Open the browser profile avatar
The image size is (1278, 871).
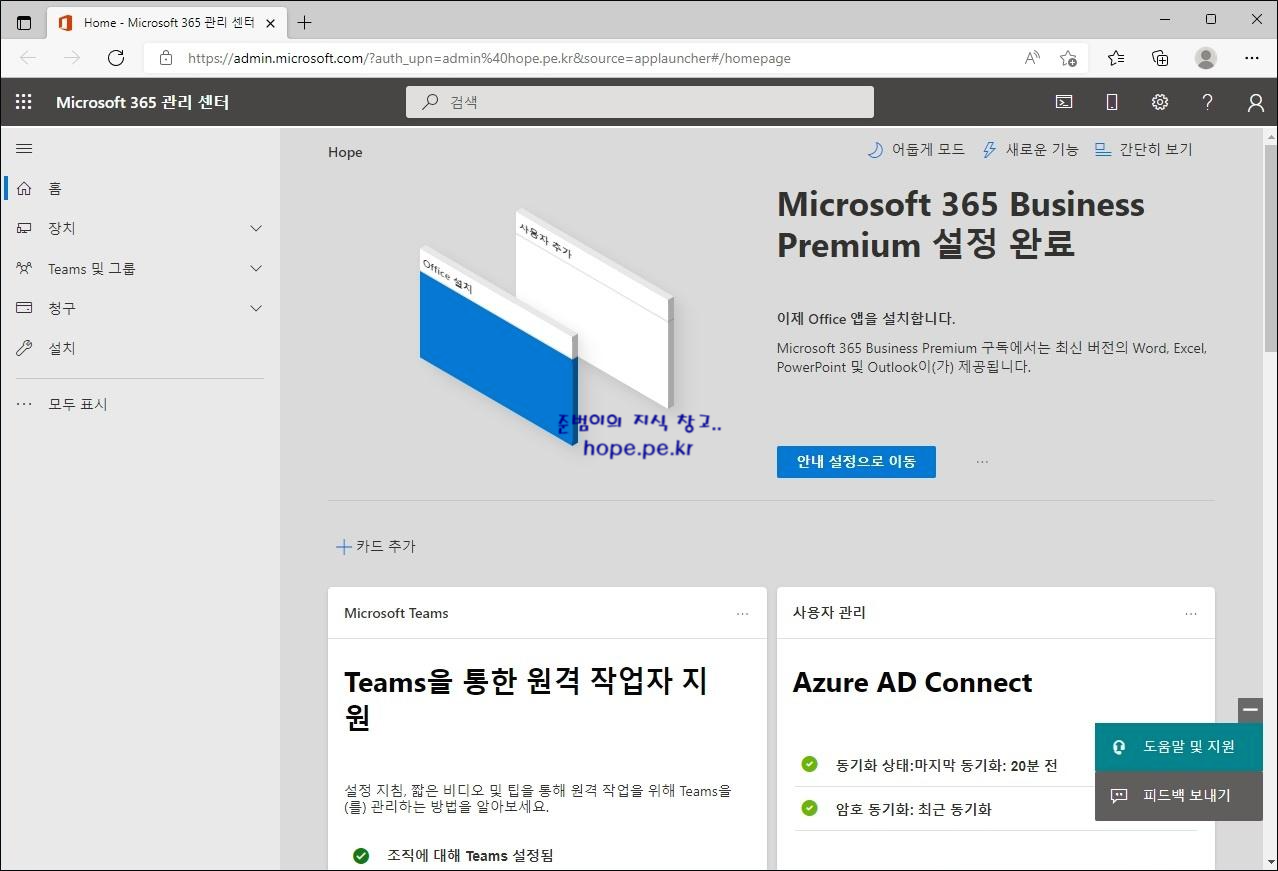(x=1206, y=58)
